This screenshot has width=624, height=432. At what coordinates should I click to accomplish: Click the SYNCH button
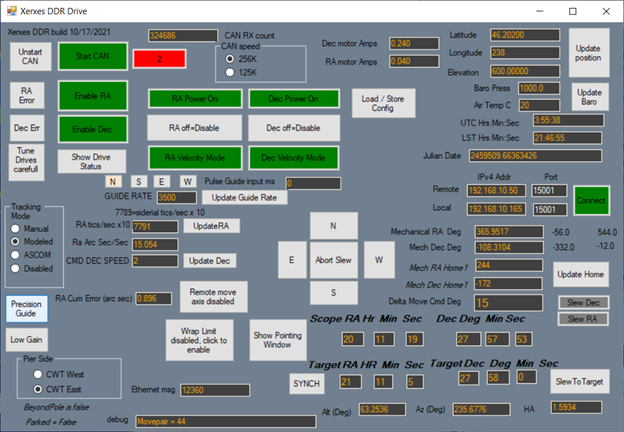[306, 383]
